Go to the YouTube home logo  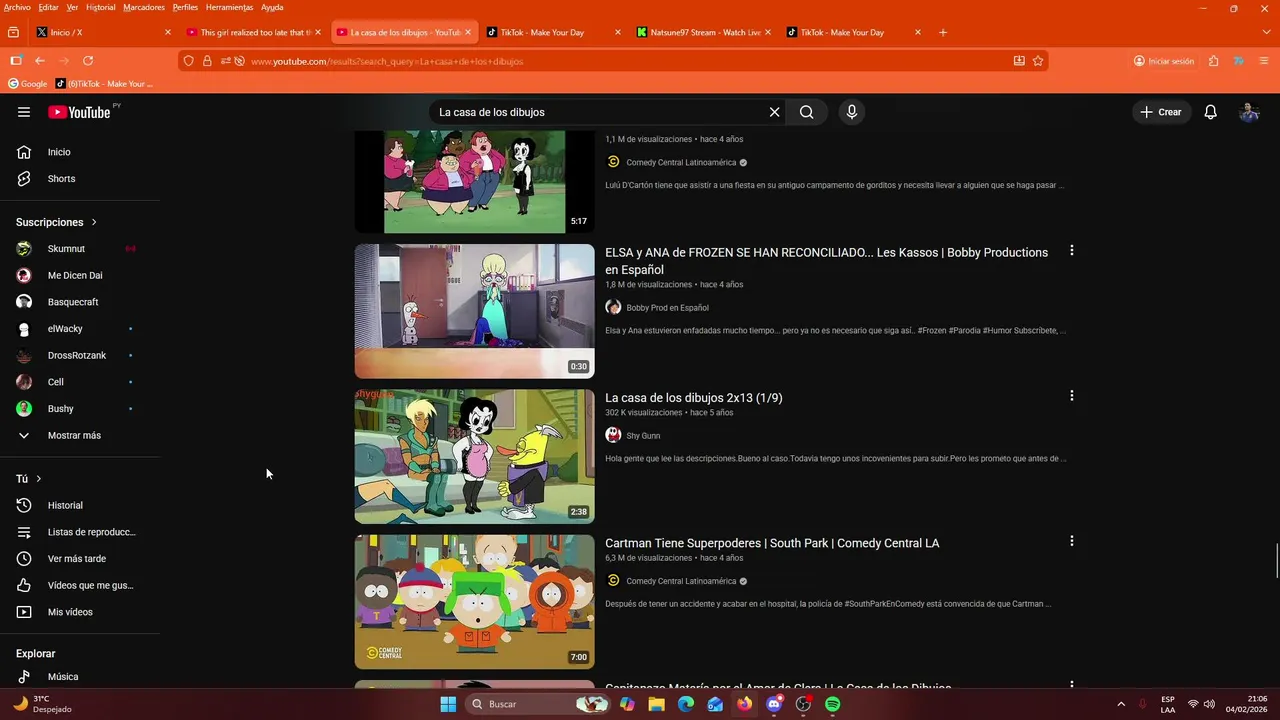[x=79, y=112]
